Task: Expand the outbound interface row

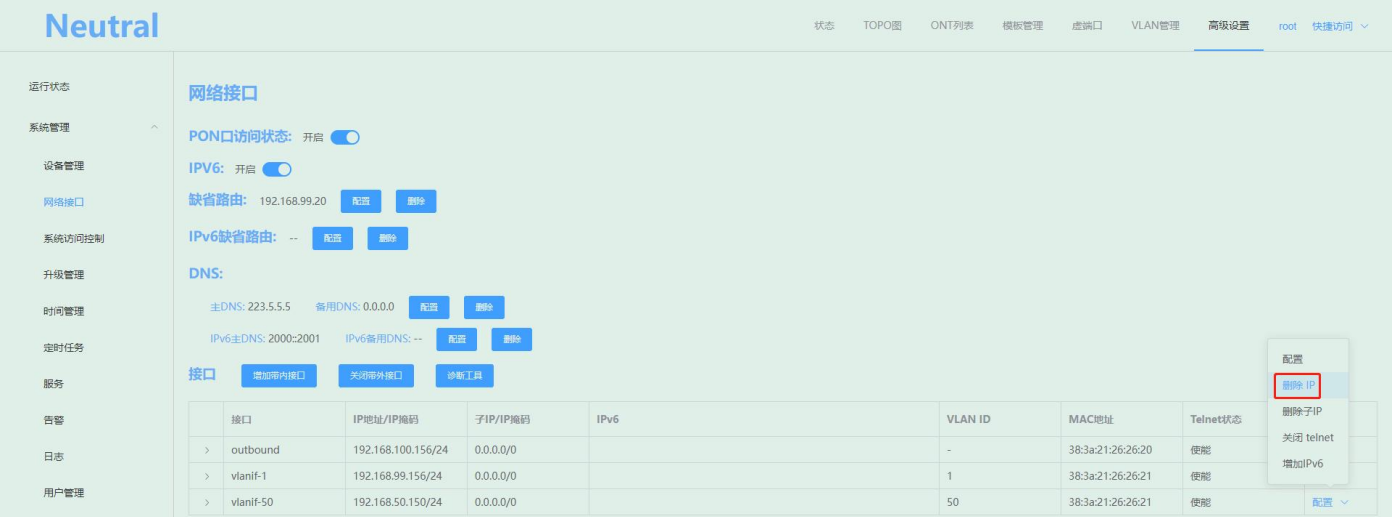Action: point(207,450)
